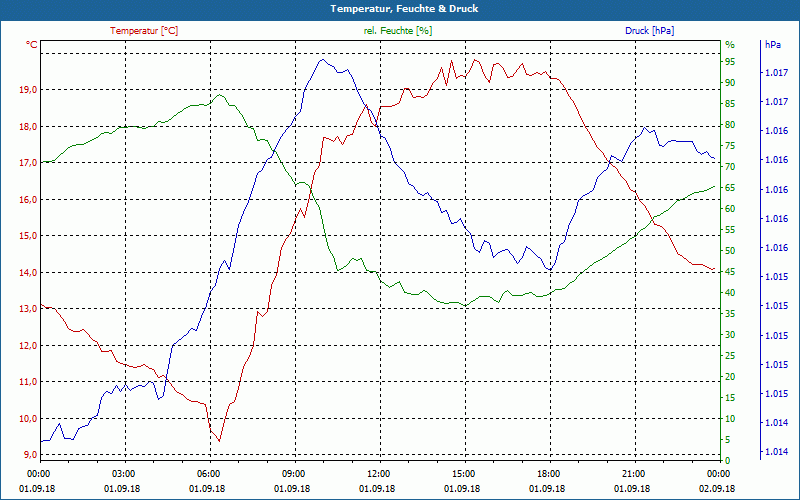
Task: Click the 50 value on the humidity axis
Action: point(730,251)
